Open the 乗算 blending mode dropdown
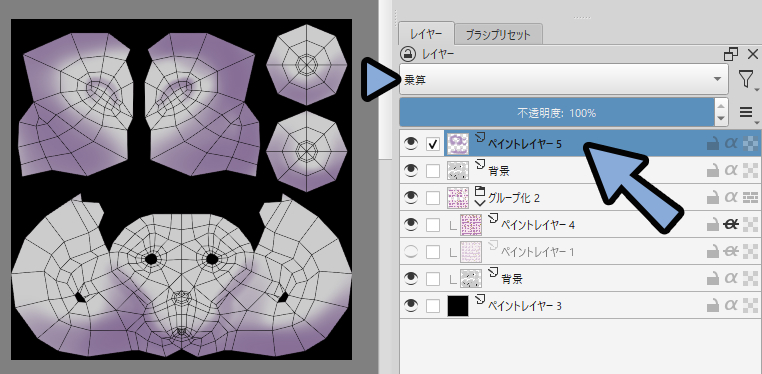The image size is (762, 374). [x=564, y=79]
